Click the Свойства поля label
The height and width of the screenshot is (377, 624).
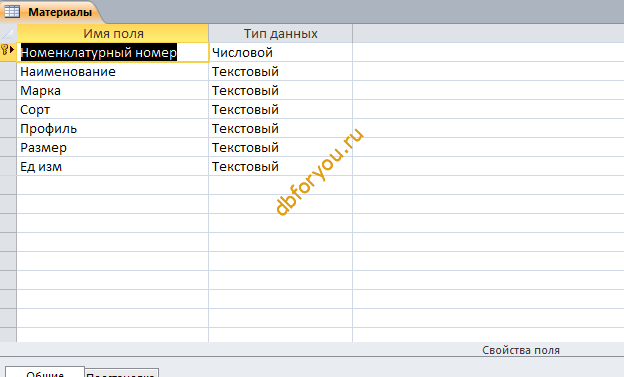tap(521, 350)
